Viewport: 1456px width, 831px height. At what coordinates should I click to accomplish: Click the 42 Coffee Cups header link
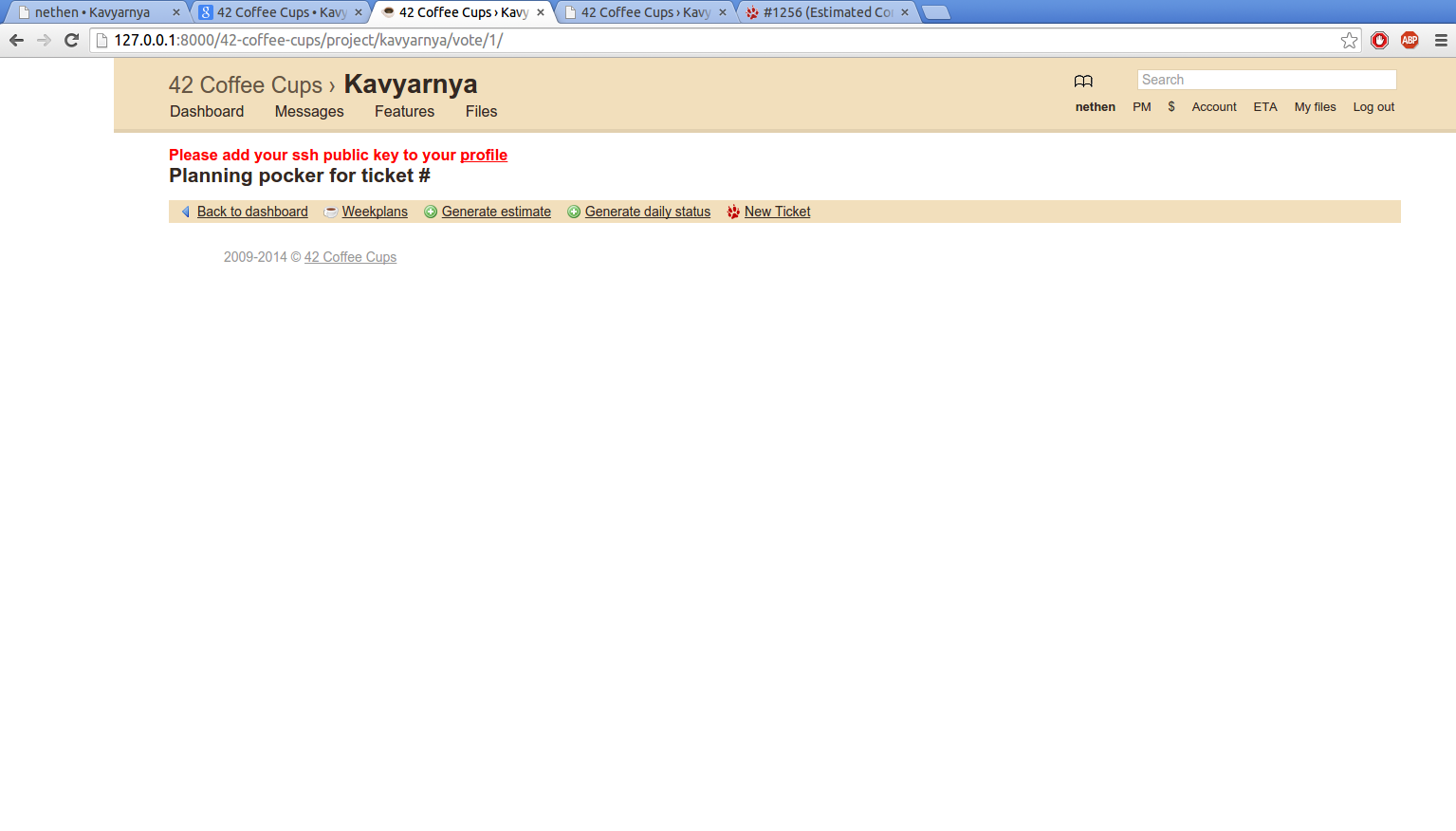246,84
